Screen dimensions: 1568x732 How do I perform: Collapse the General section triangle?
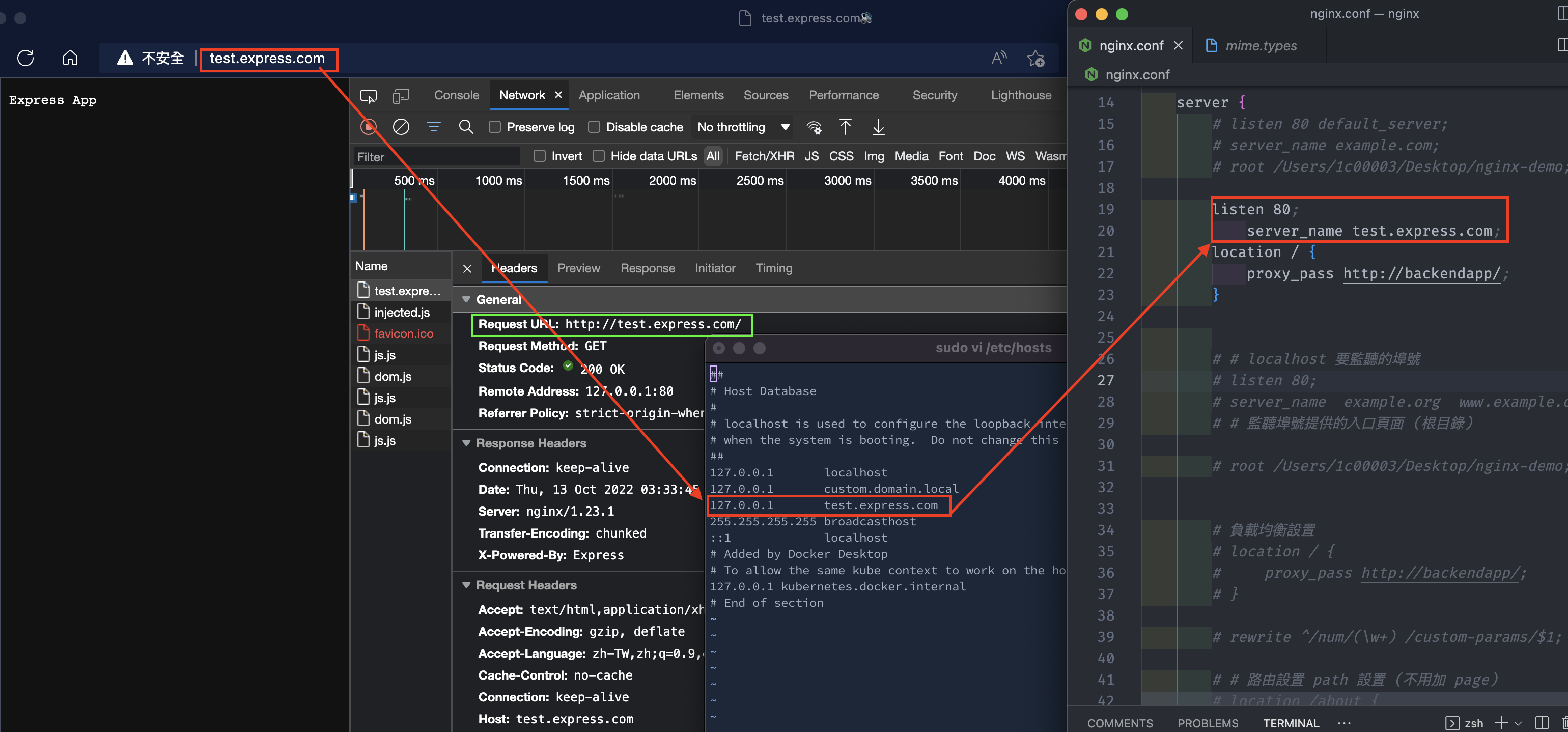pyautogui.click(x=466, y=299)
